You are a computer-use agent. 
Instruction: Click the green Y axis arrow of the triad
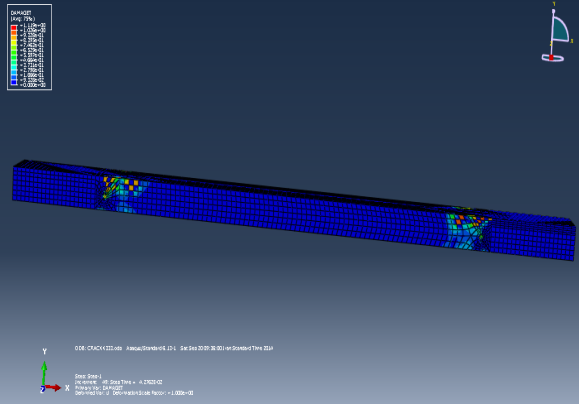pyautogui.click(x=44, y=373)
